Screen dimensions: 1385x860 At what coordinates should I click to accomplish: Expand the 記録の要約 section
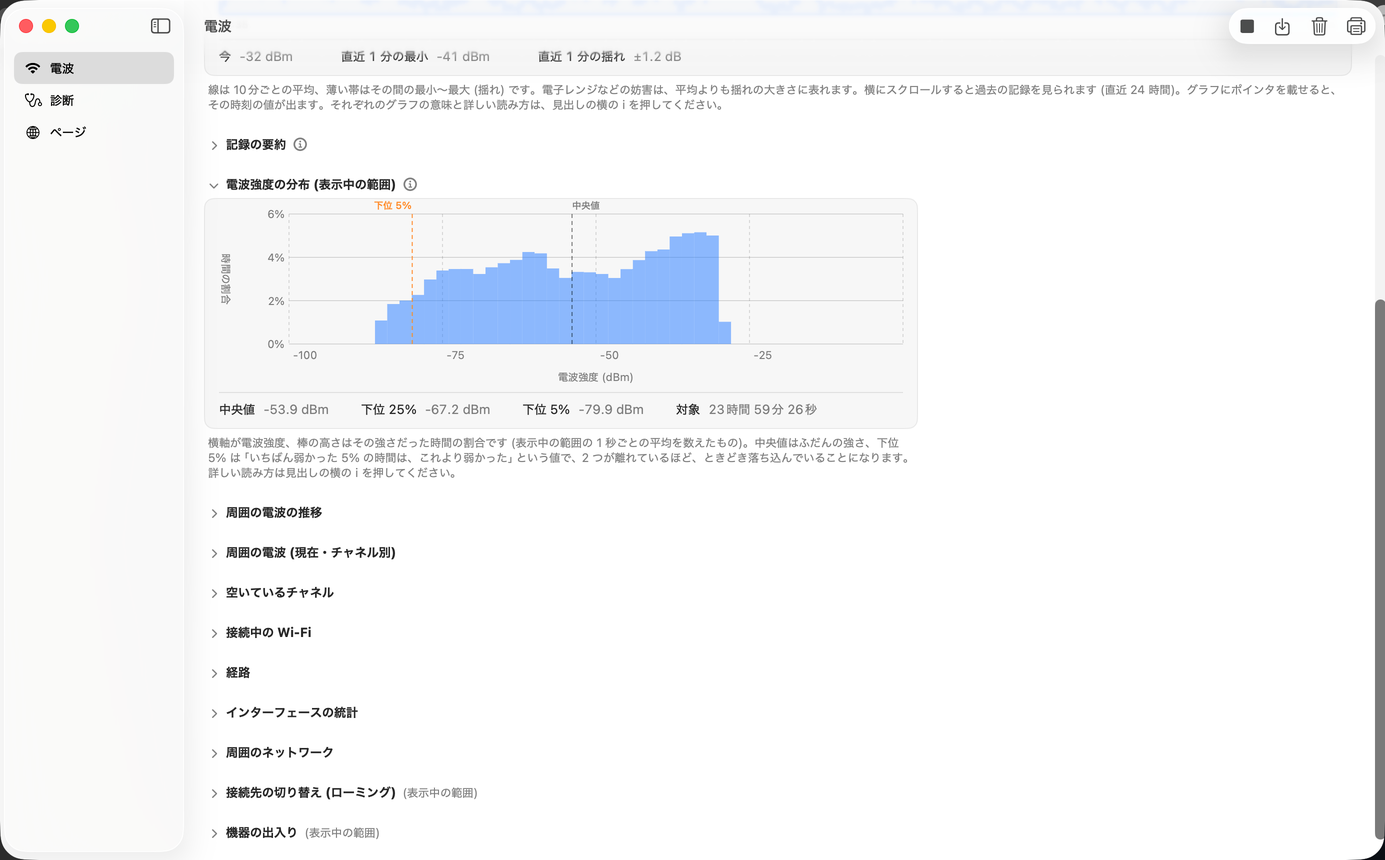coord(214,145)
